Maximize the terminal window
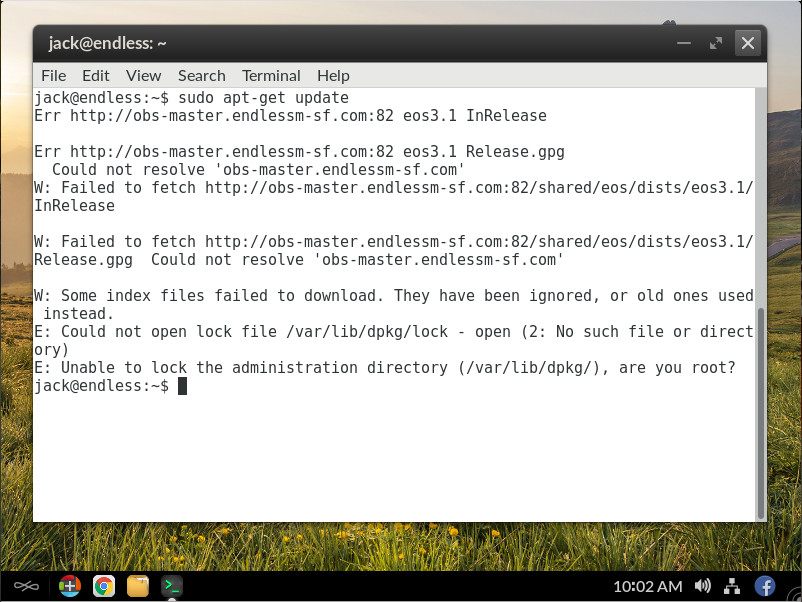This screenshot has width=802, height=602. 715,43
